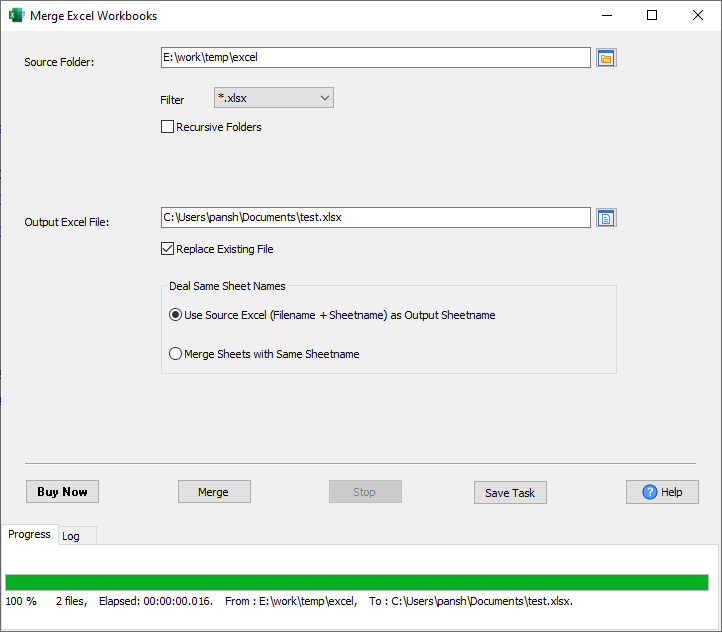
Task: Maximize the Merge Excel Workbooks window
Action: click(652, 16)
